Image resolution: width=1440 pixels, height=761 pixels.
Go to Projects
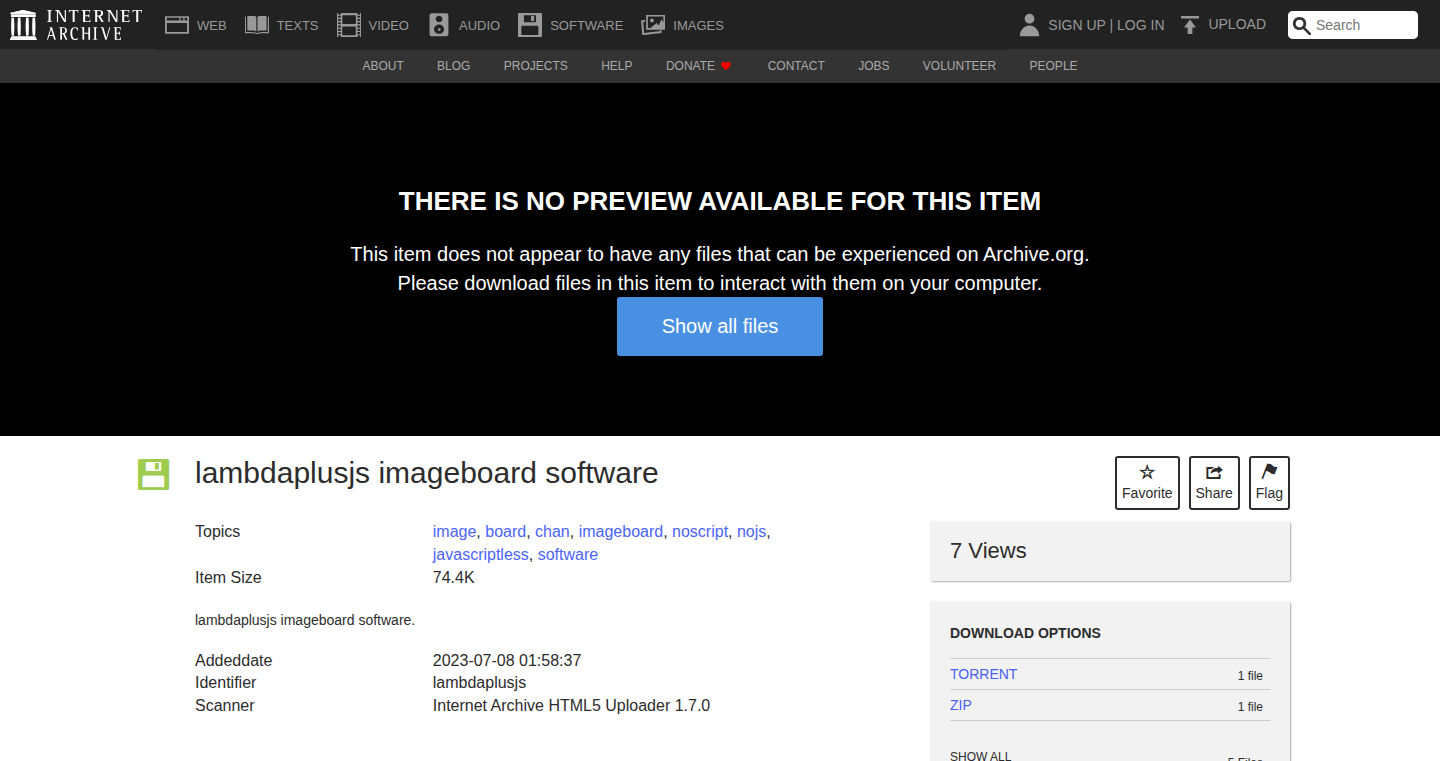(x=535, y=66)
